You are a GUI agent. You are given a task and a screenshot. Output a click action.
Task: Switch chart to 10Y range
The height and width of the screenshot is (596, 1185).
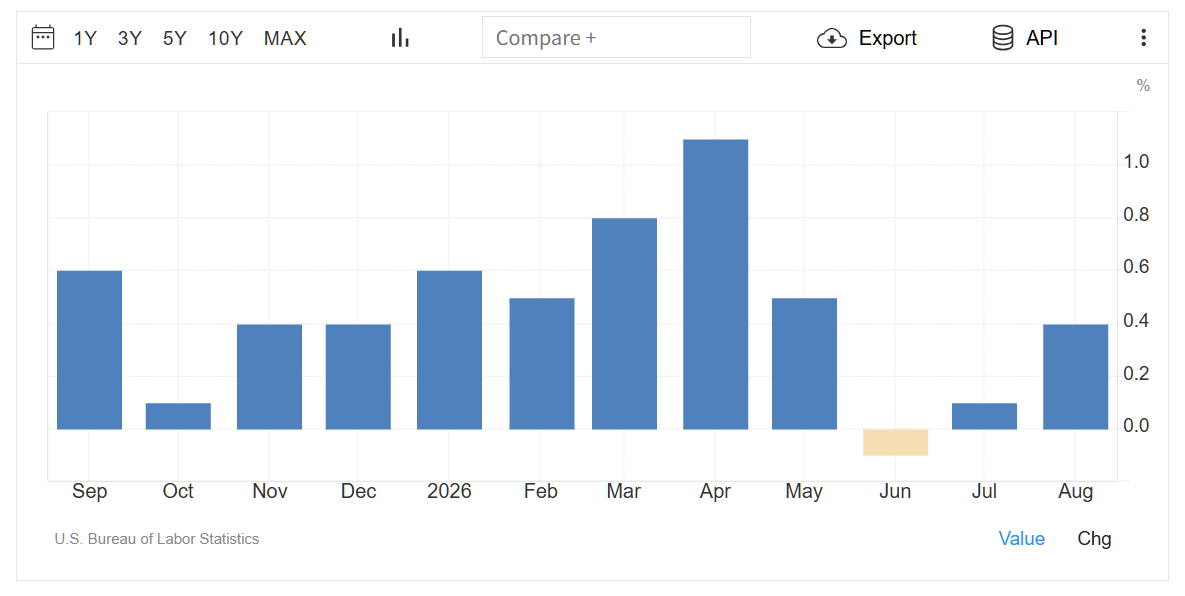click(225, 38)
